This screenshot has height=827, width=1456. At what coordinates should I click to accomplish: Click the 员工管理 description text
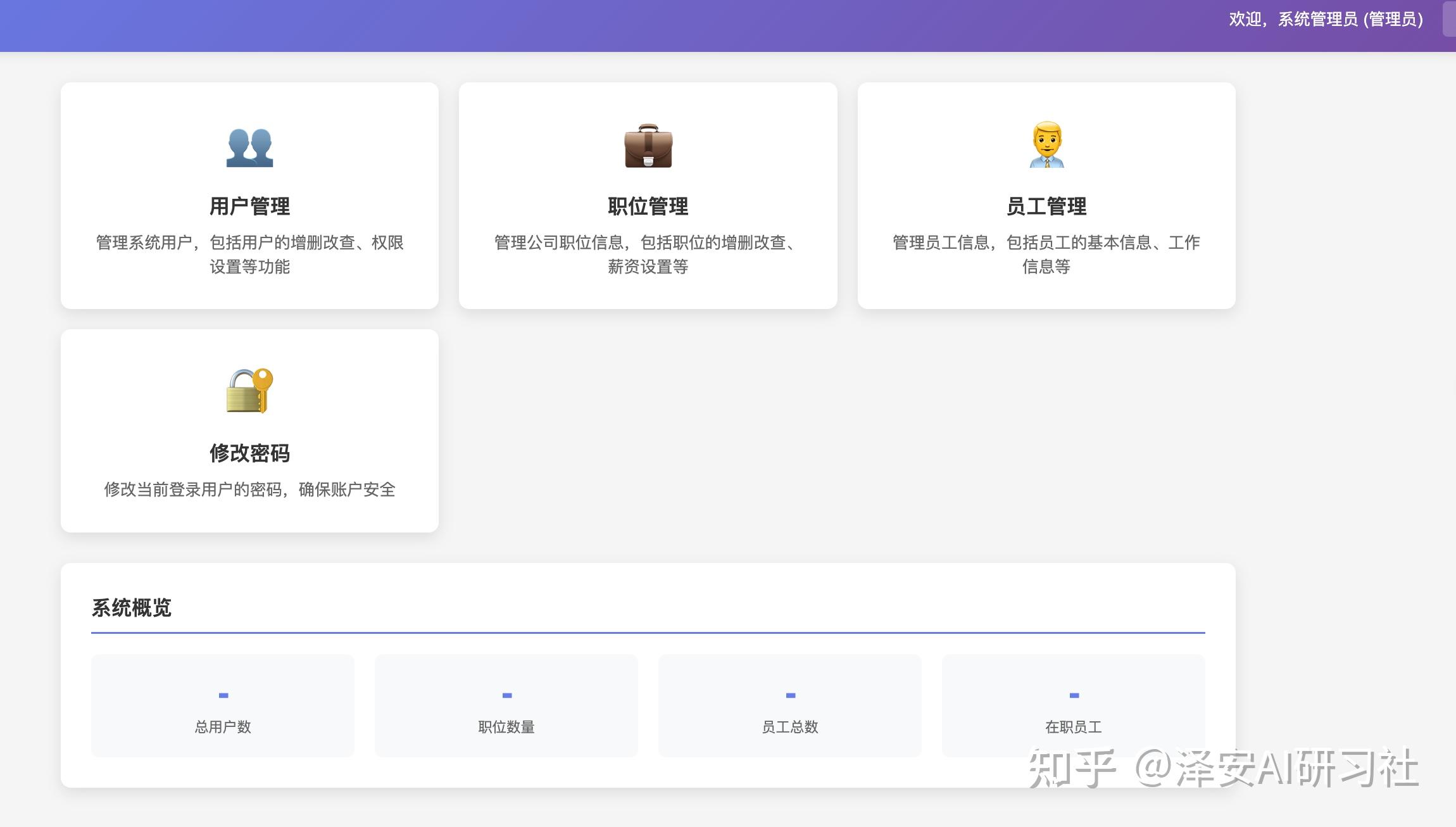coord(1046,254)
